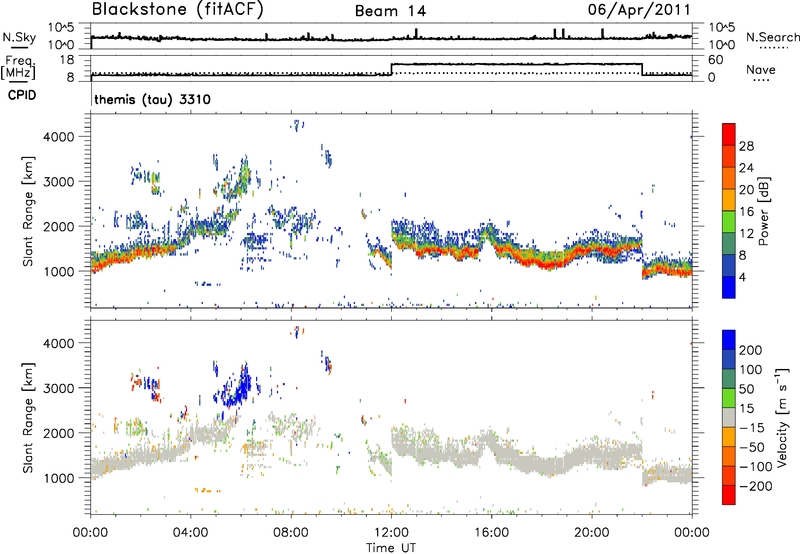Click the "1000" tick of the power panel
Viewport: 800px width, 554px height.
click(58, 271)
